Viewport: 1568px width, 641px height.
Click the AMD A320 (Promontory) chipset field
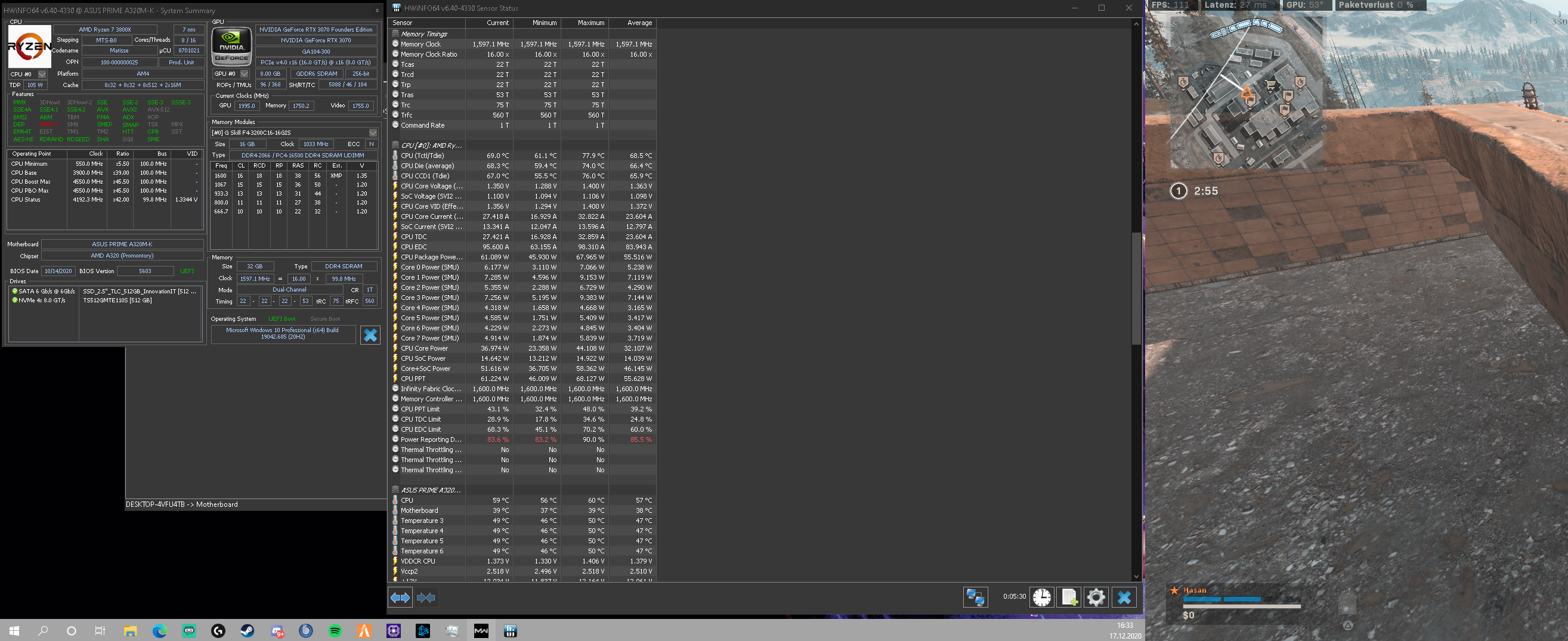tap(122, 256)
